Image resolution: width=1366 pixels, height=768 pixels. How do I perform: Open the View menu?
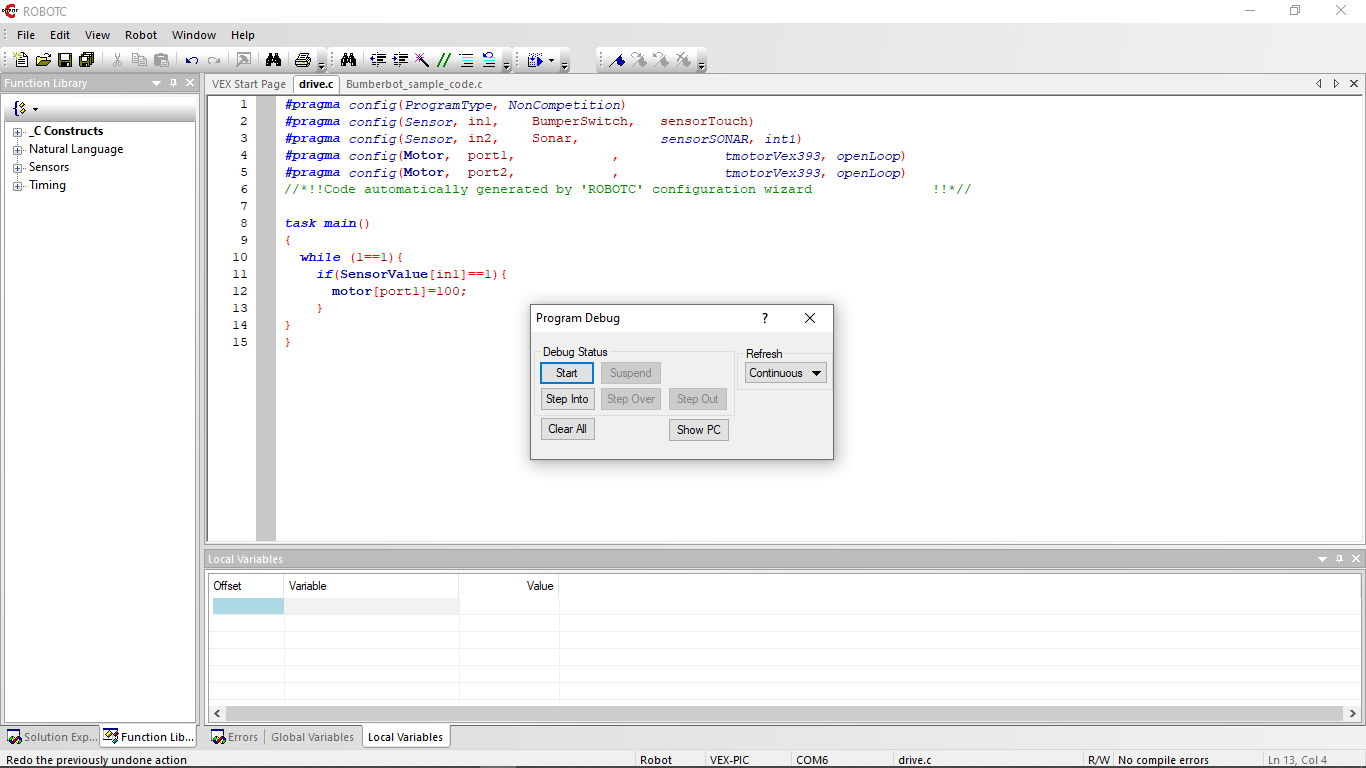97,35
